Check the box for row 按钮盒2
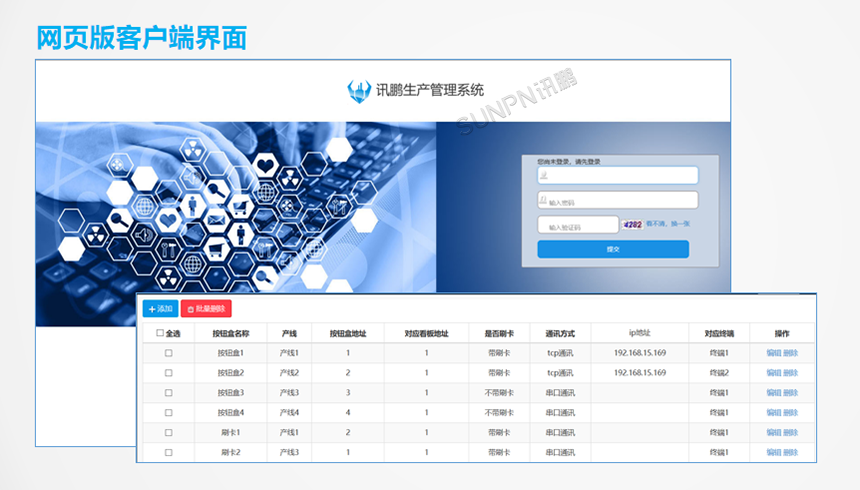 click(168, 373)
